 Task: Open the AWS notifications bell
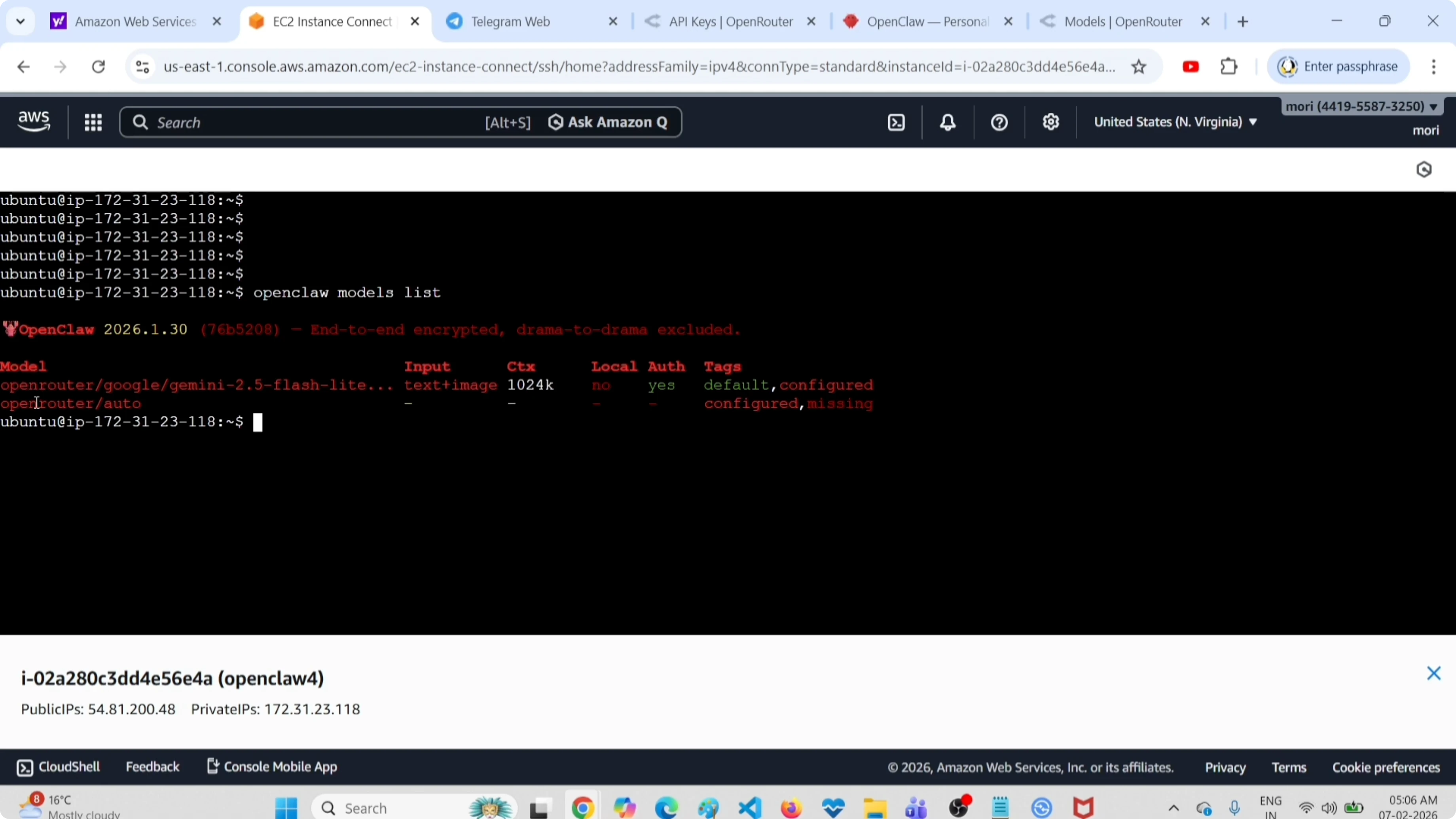pos(947,122)
